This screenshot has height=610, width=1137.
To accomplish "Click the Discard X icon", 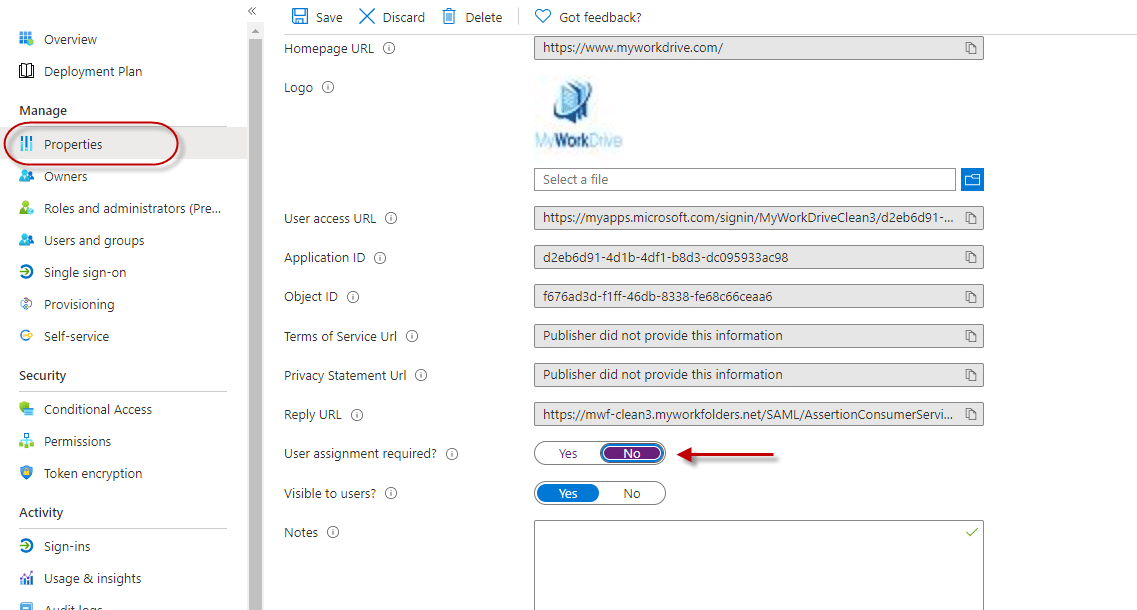I will pyautogui.click(x=367, y=16).
